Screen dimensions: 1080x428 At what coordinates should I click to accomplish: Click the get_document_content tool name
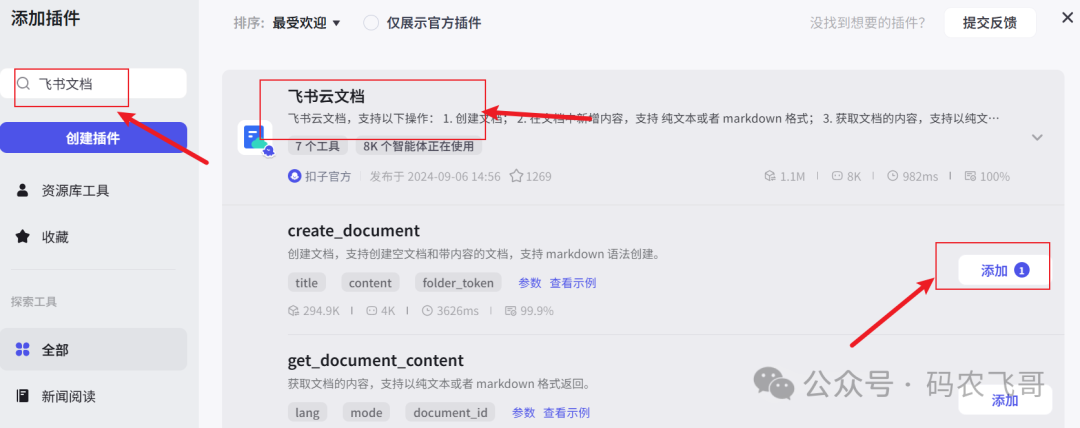click(x=375, y=360)
